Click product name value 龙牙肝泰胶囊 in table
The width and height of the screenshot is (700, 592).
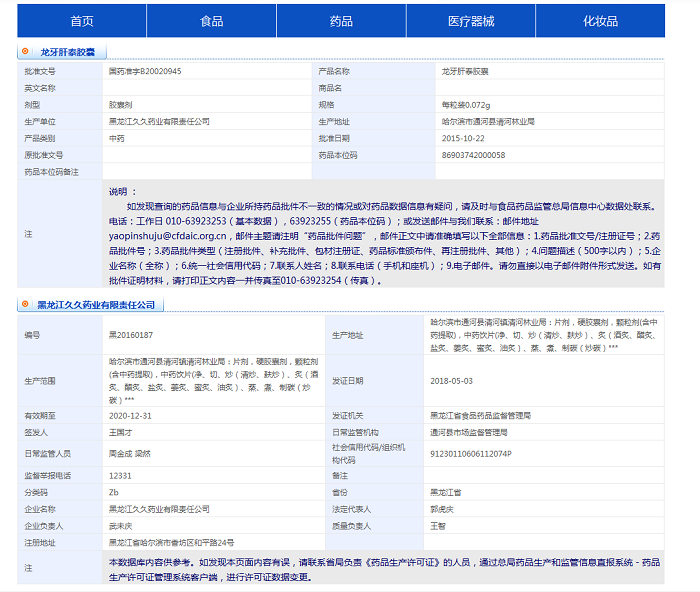[x=465, y=71]
